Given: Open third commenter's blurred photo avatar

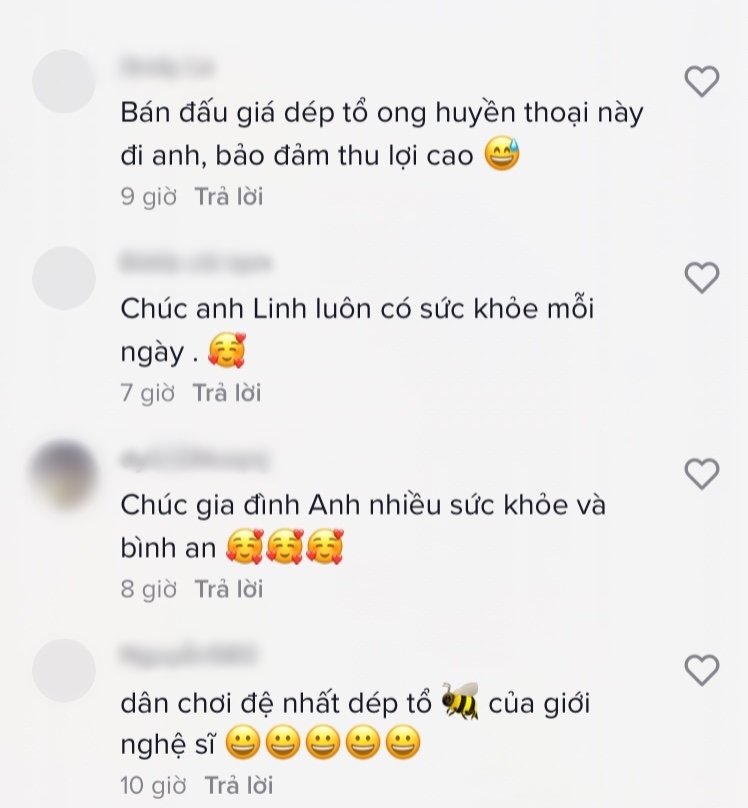Looking at the screenshot, I should pos(64,475).
